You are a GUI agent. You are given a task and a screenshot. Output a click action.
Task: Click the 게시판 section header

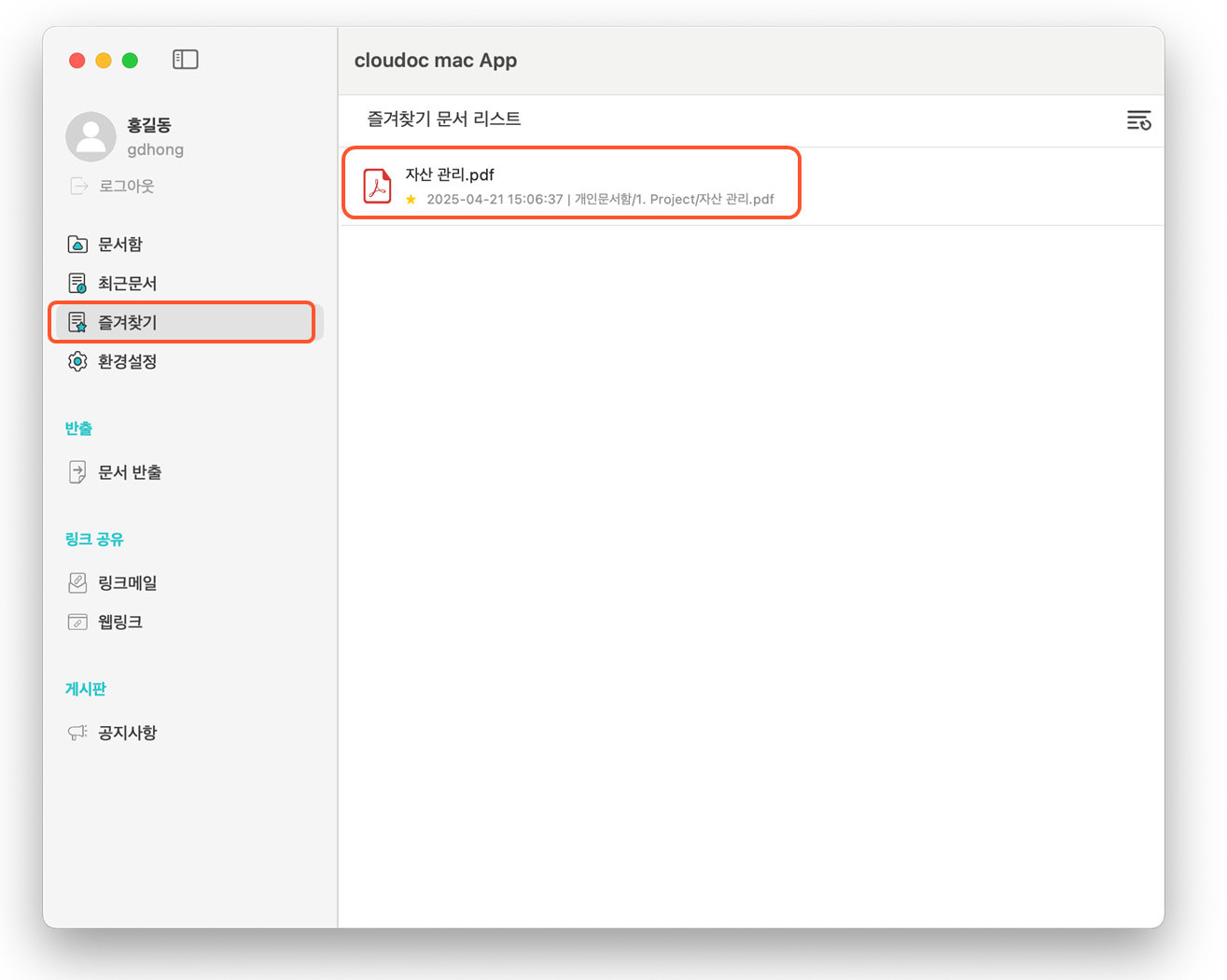[x=86, y=689]
